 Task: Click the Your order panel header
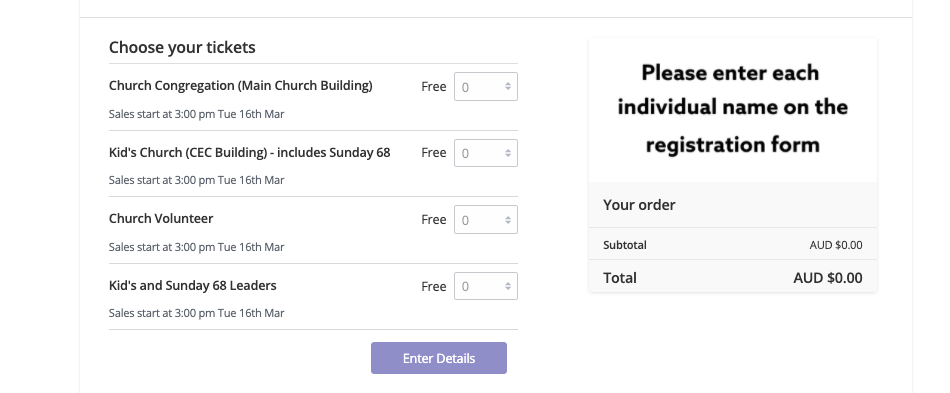click(732, 205)
